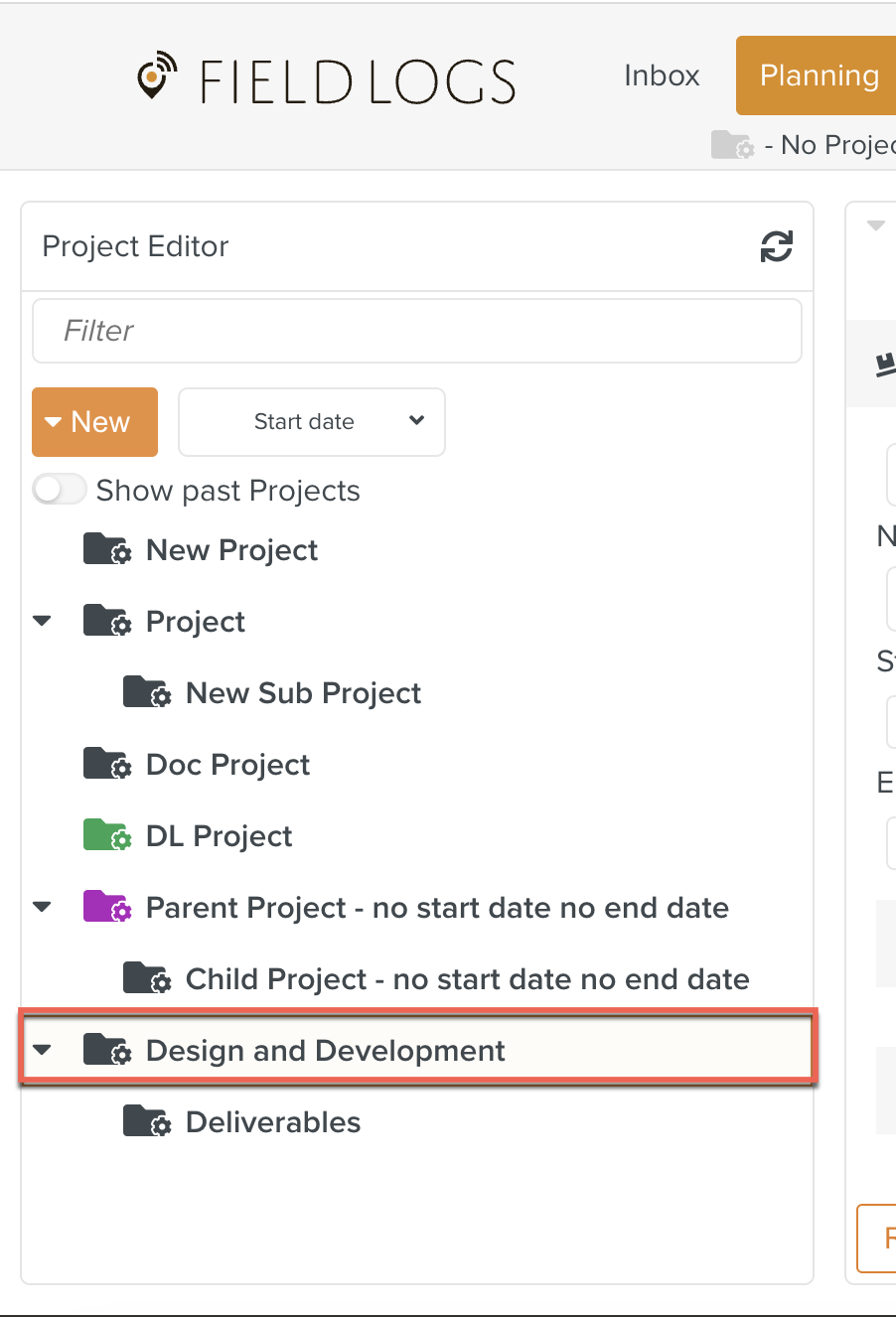The height and width of the screenshot is (1317, 896).
Task: Click the Deliverables folder icon
Action: click(x=146, y=1122)
